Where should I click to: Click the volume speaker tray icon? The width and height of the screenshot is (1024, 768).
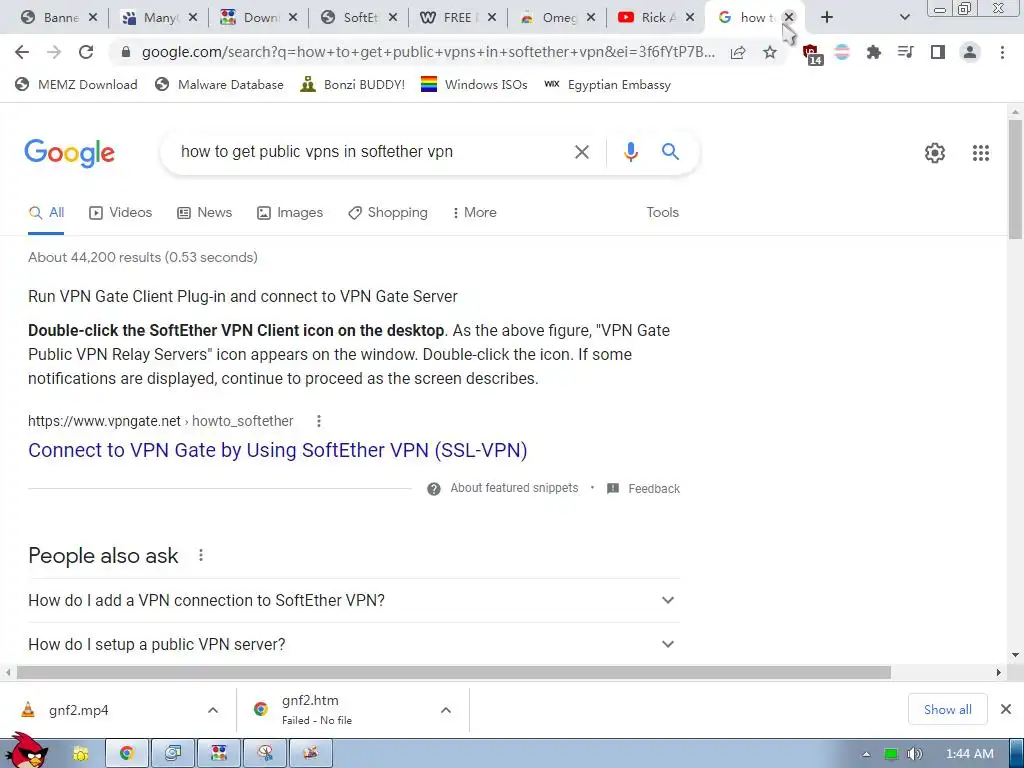tap(915, 754)
